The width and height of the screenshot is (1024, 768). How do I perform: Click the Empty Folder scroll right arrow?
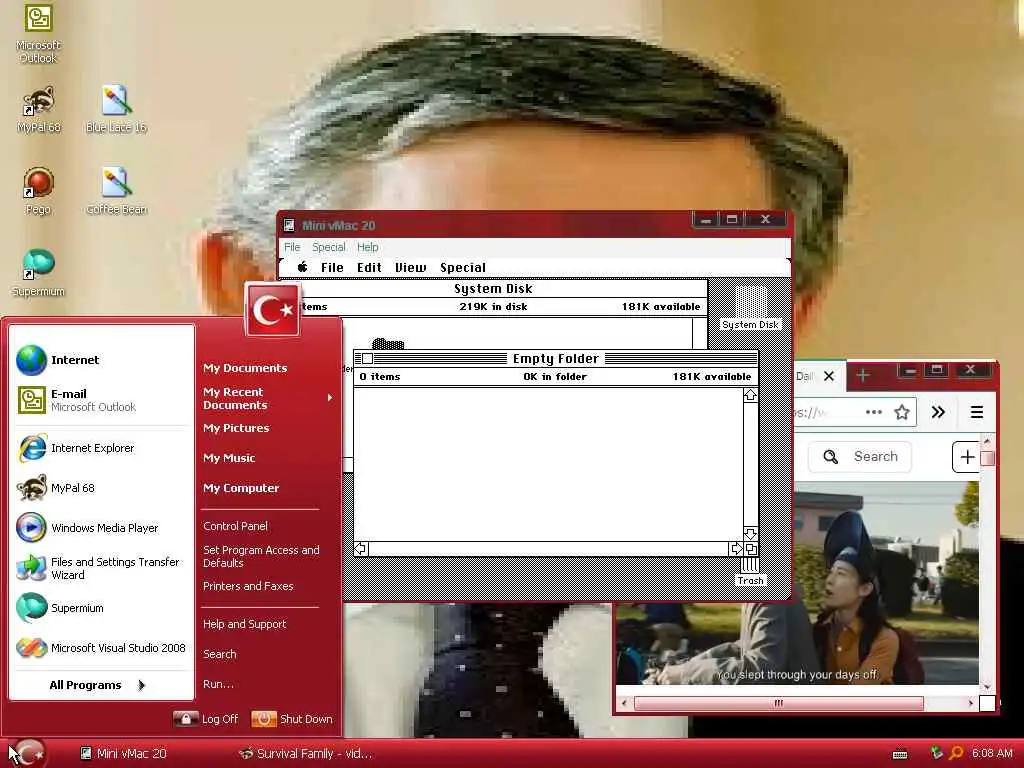tap(737, 549)
